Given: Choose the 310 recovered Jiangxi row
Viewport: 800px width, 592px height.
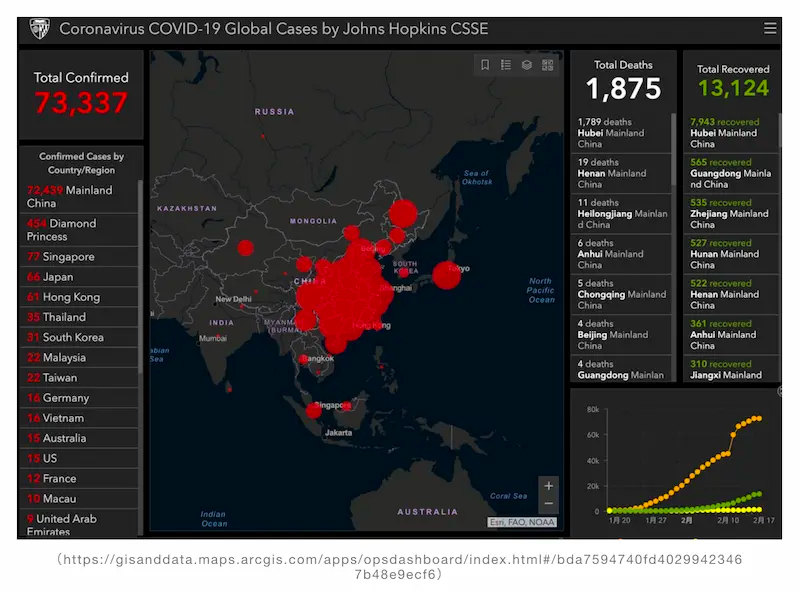Looking at the screenshot, I should (x=731, y=369).
